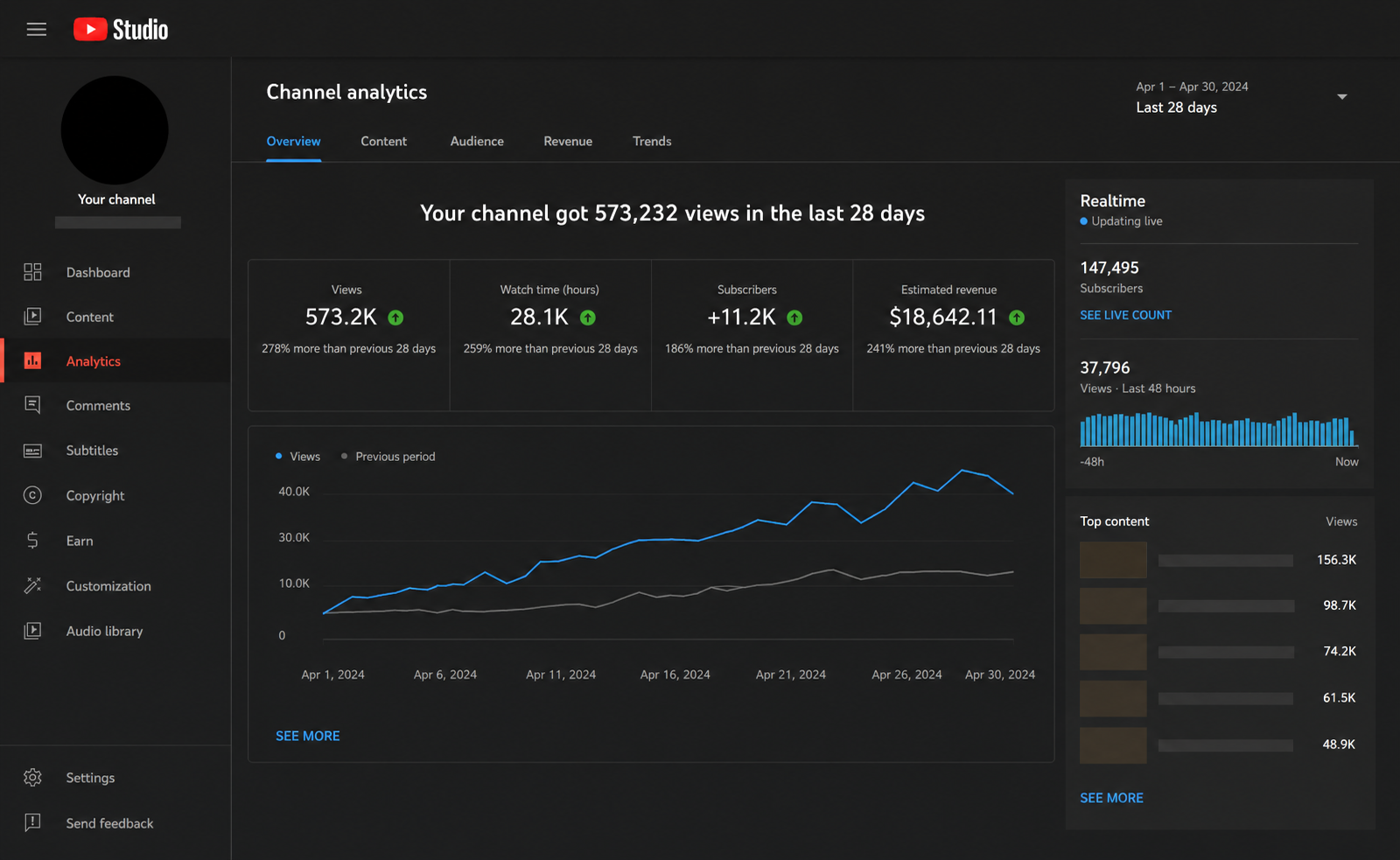Click the Copyright circle icon
Image resolution: width=1400 pixels, height=860 pixels.
pyautogui.click(x=32, y=495)
